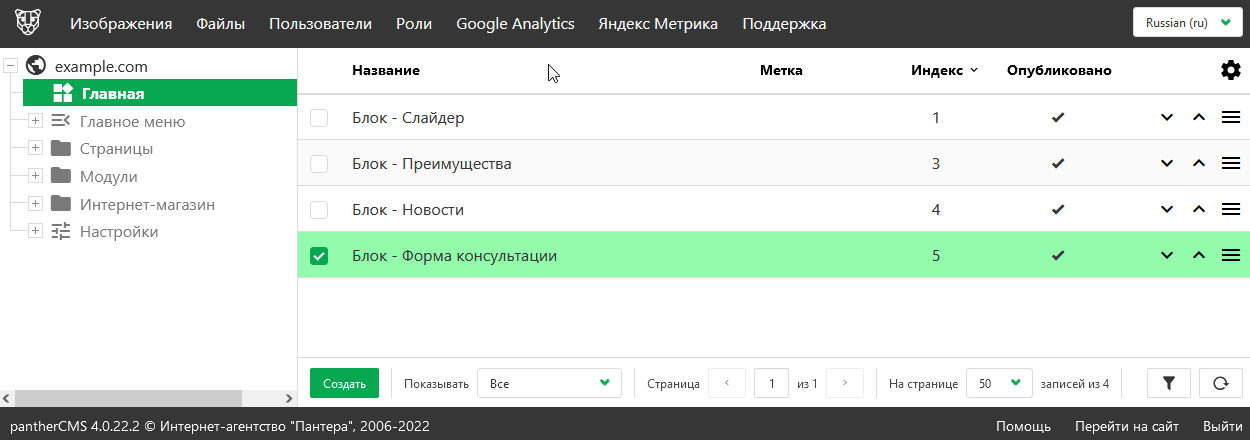This screenshot has height=440, width=1250.
Task: Open the records per page dropdown
Action: coord(998,383)
